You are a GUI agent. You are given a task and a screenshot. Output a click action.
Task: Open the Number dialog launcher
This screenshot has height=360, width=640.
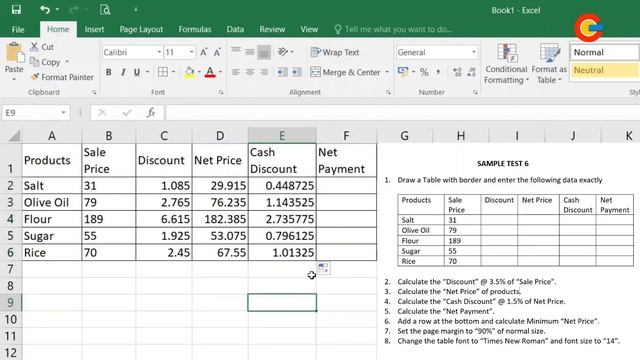475,93
